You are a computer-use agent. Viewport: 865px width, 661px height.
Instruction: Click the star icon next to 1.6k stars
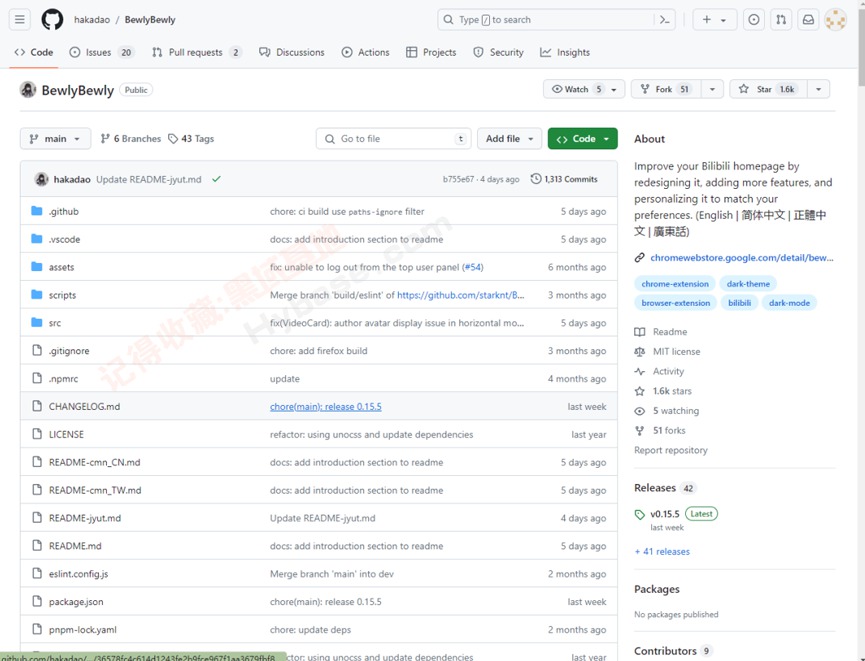(639, 391)
